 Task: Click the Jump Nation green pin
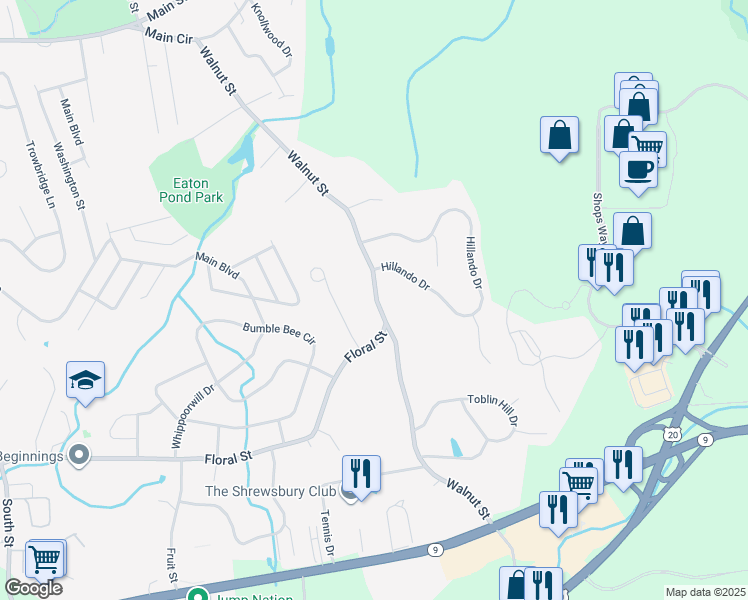click(x=197, y=594)
